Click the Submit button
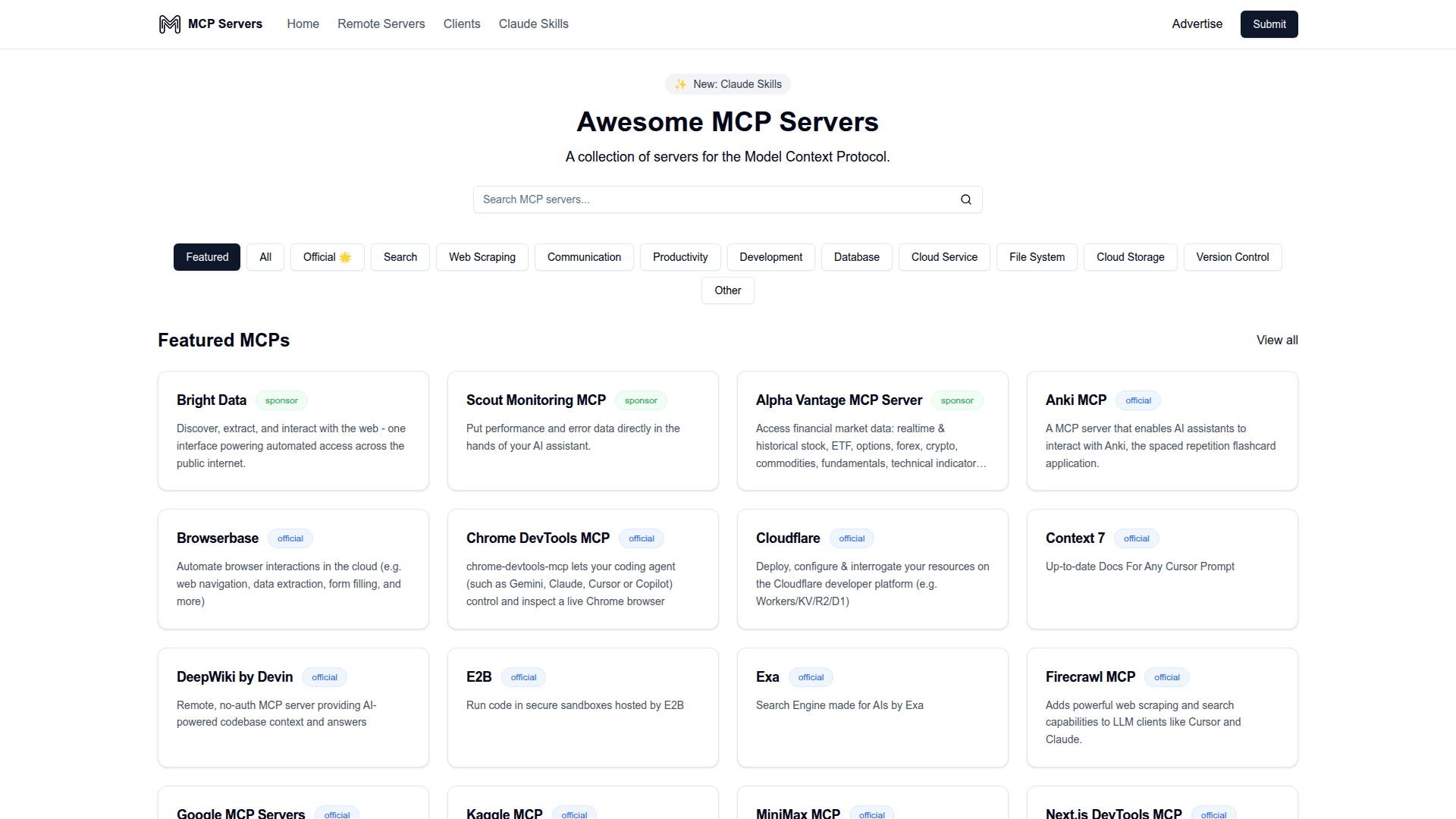1456x819 pixels. click(1269, 24)
